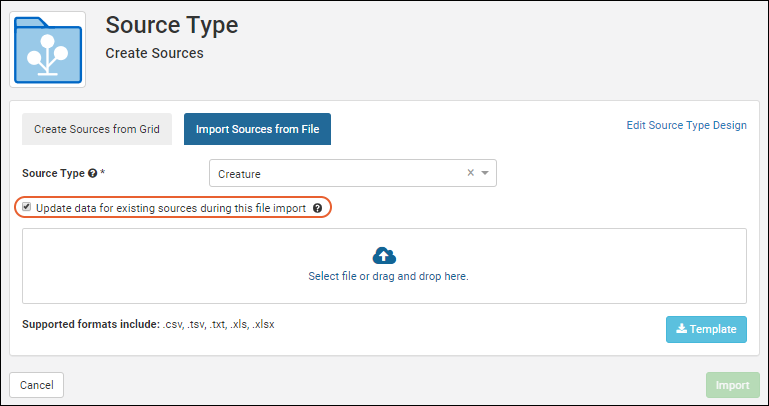Clear the Creature selection with the x icon
Screen dimensions: 769x406
coord(471,173)
